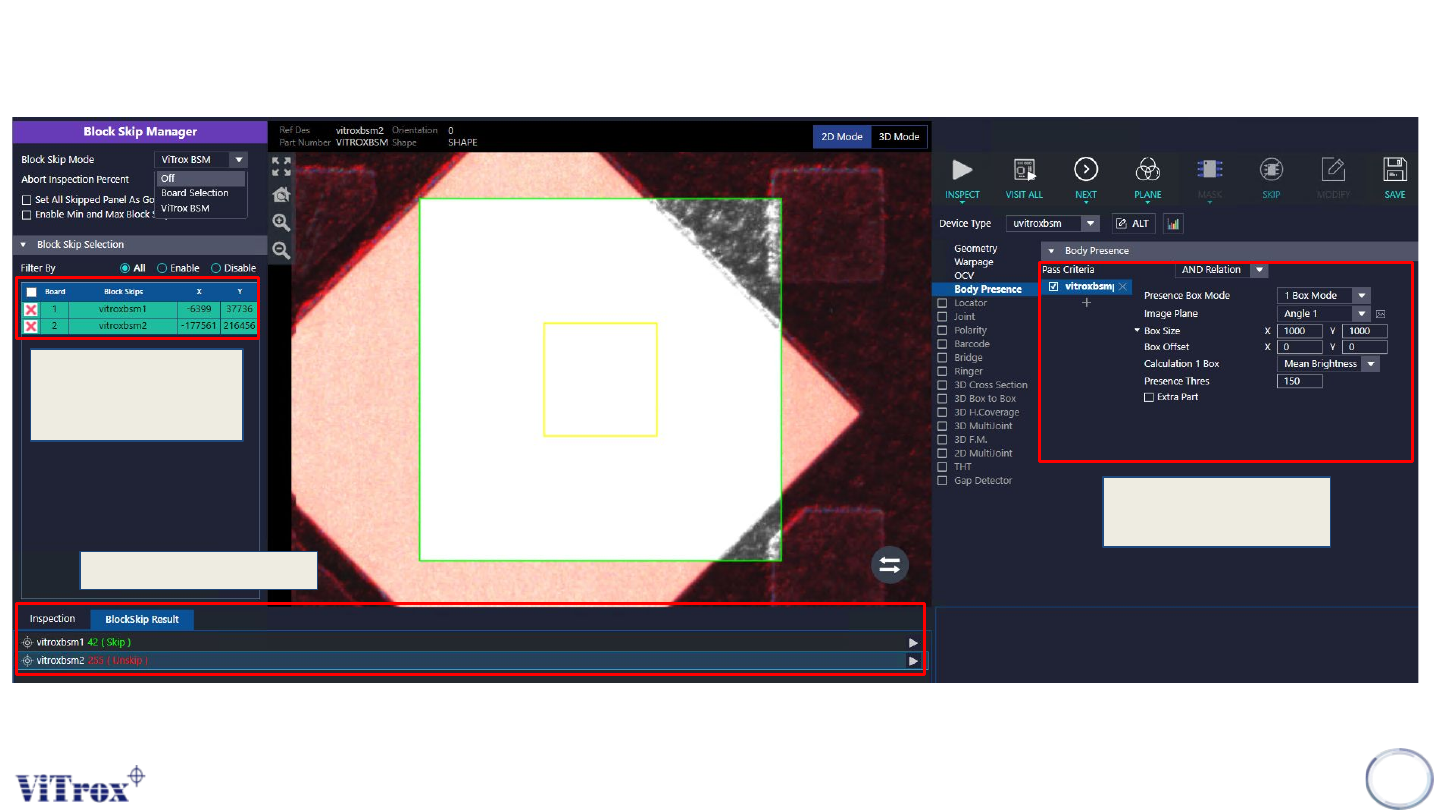Switch to 3D Mode

(898, 137)
